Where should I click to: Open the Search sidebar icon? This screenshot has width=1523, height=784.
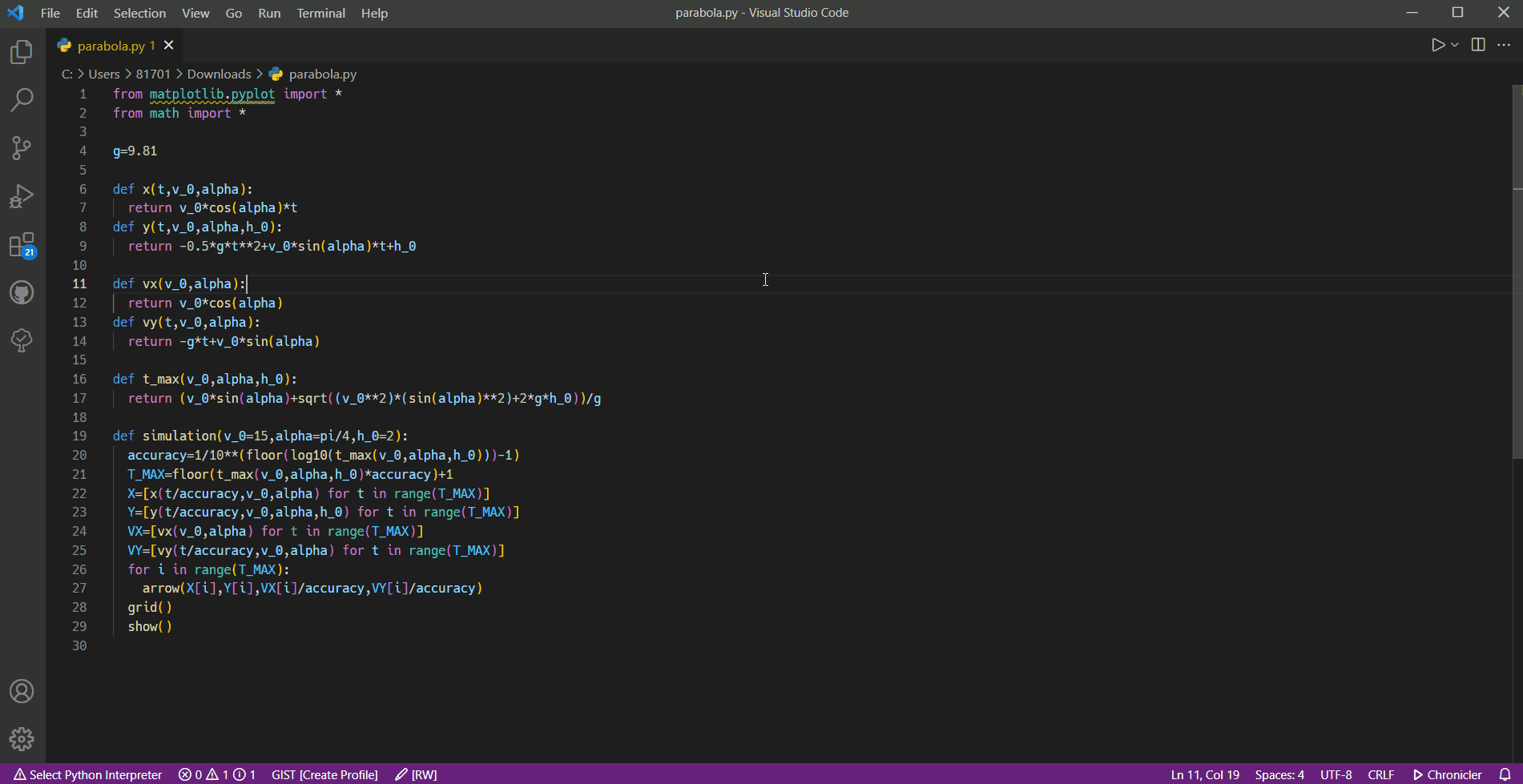(x=21, y=99)
